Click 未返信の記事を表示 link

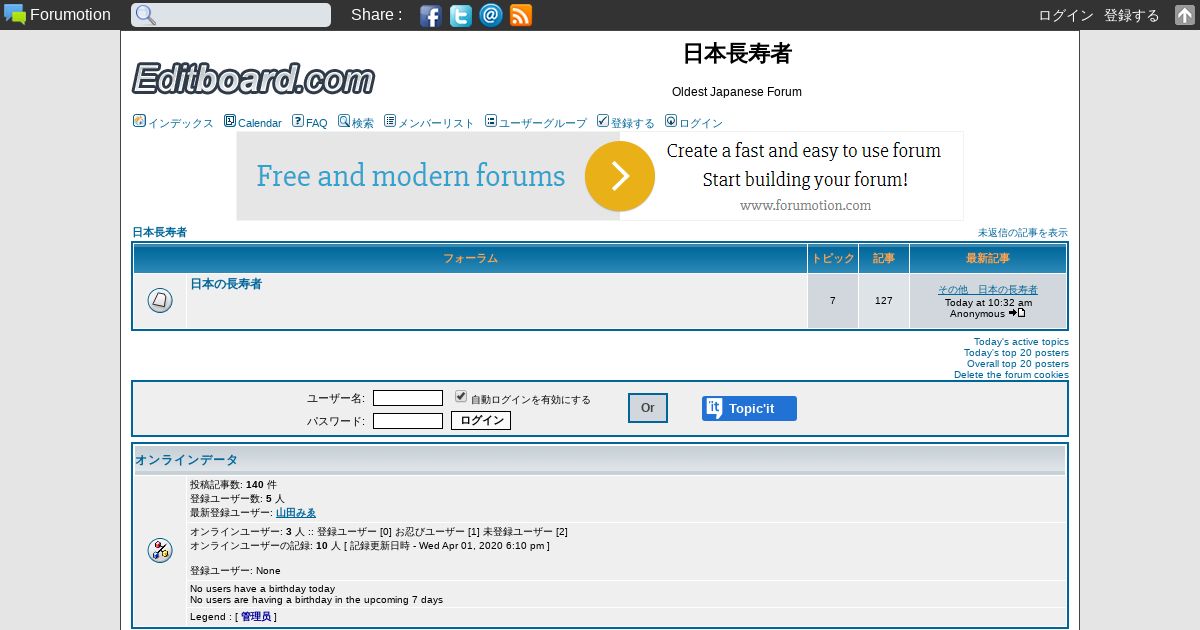tap(1023, 233)
